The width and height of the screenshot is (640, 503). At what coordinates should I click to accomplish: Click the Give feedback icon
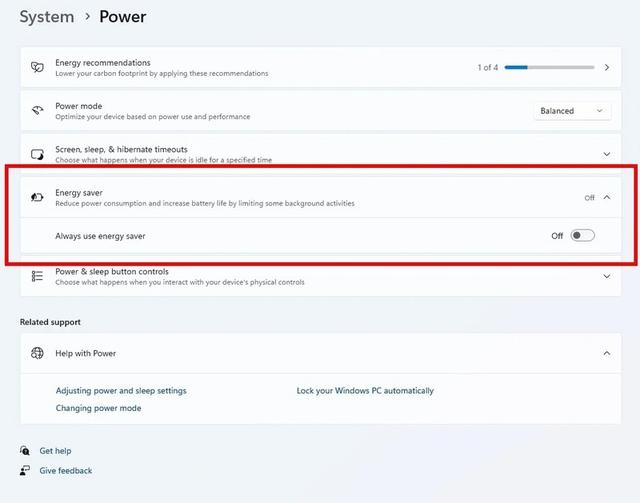(25, 470)
